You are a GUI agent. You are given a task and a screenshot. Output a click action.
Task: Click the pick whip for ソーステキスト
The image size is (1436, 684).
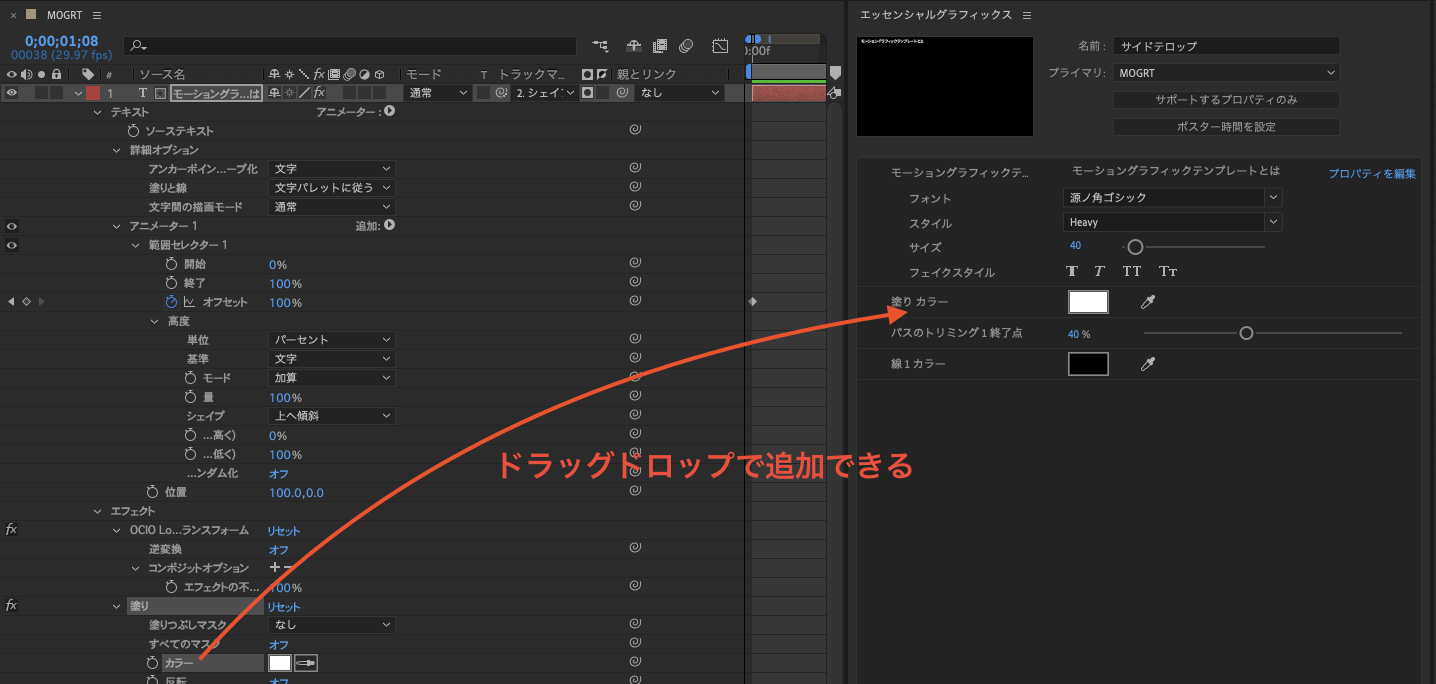pyautogui.click(x=634, y=130)
